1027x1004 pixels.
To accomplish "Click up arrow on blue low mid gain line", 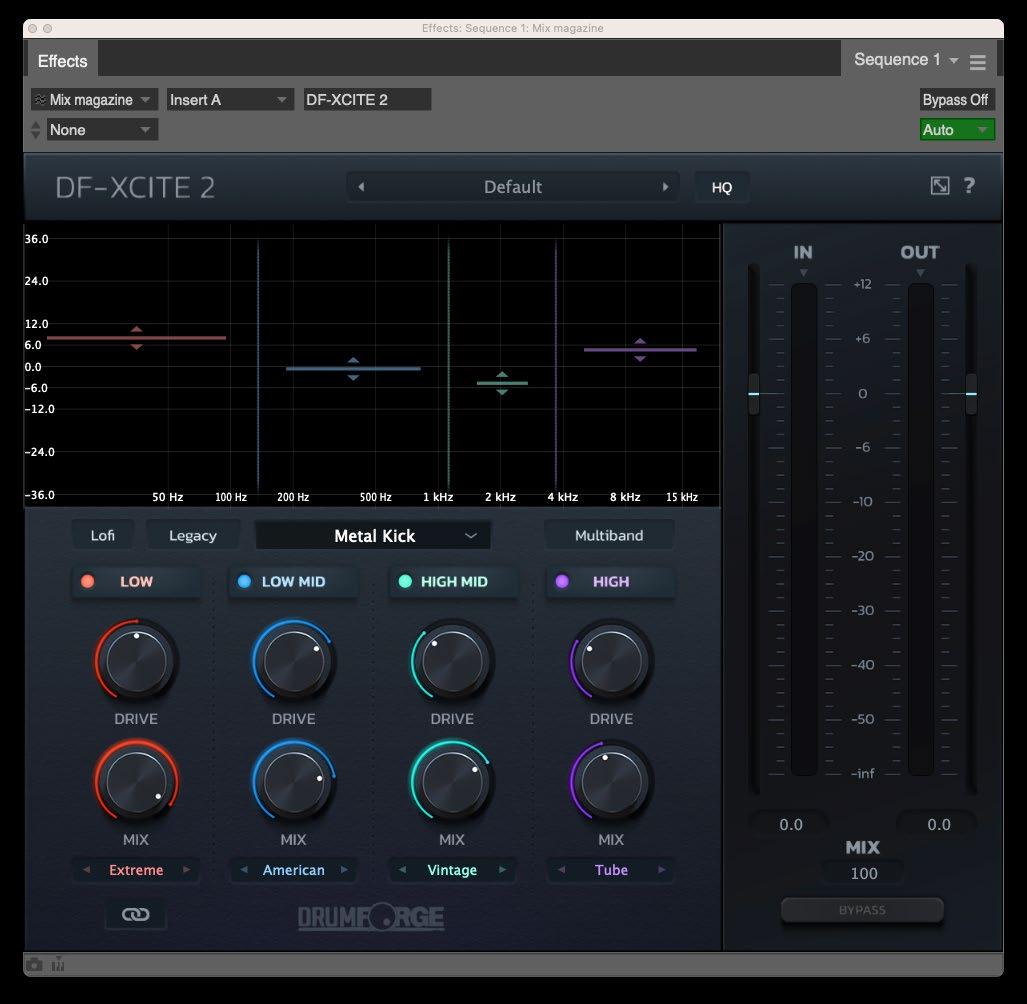I will coord(353,360).
